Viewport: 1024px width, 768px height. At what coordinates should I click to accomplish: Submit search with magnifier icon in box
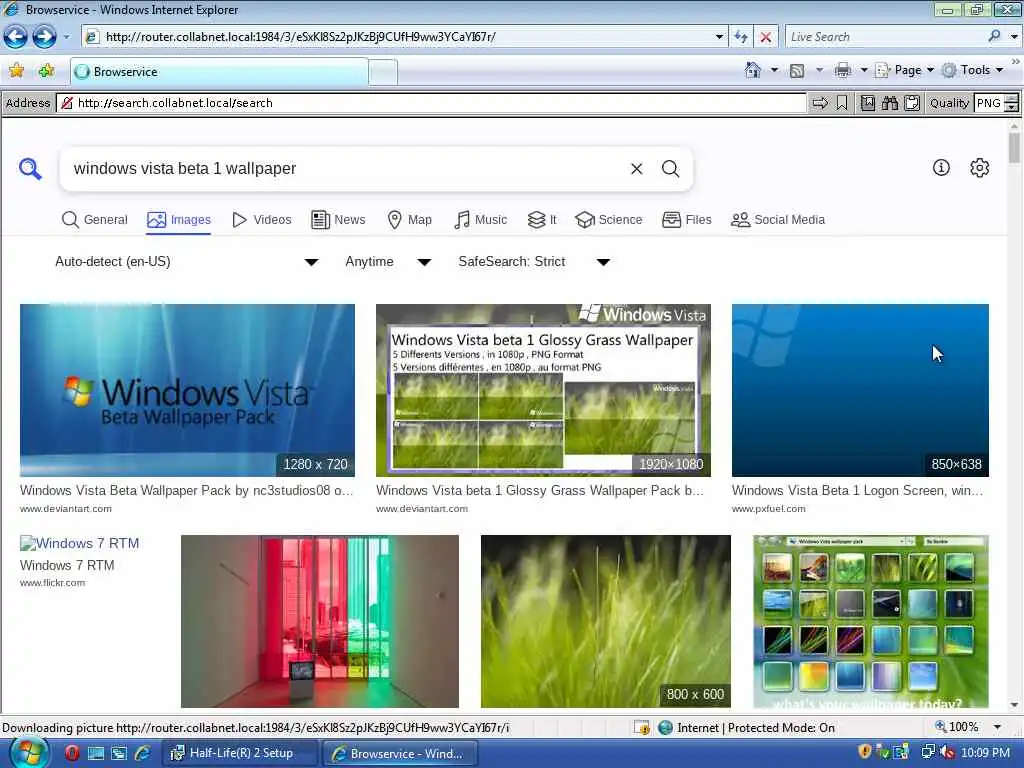[x=670, y=168]
